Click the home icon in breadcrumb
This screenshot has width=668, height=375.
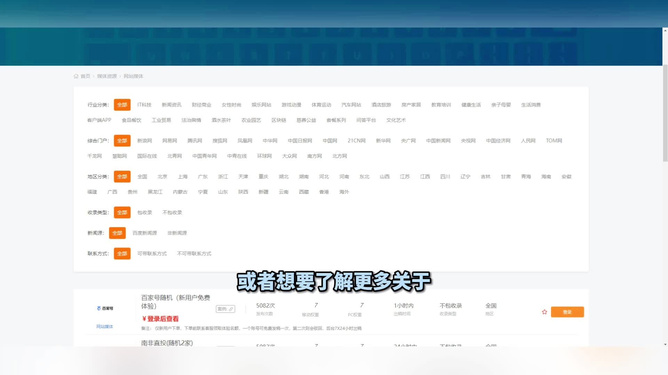click(x=76, y=76)
